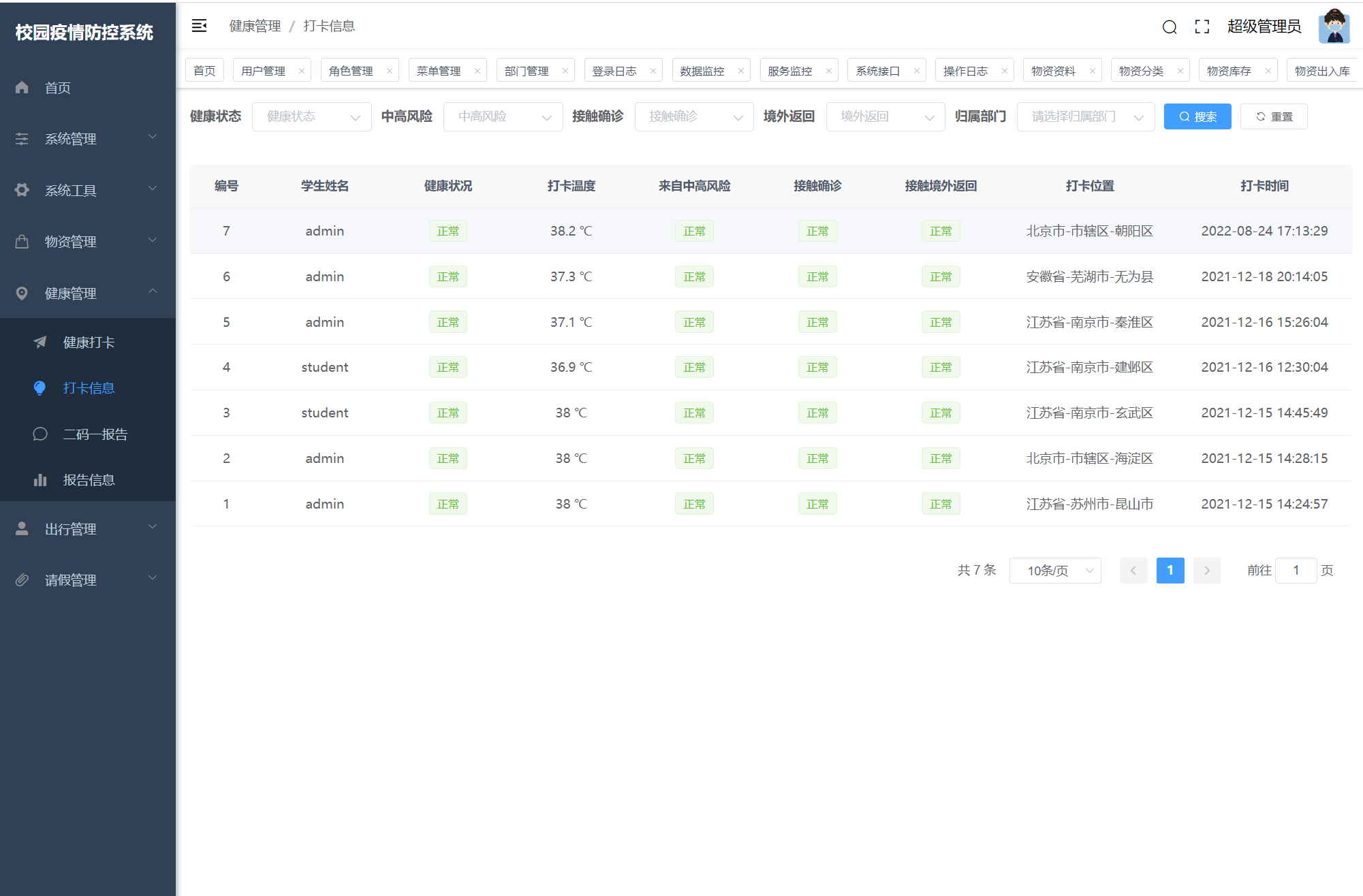The image size is (1363, 896).
Task: Toggle fullscreen mode icon
Action: click(x=1202, y=27)
